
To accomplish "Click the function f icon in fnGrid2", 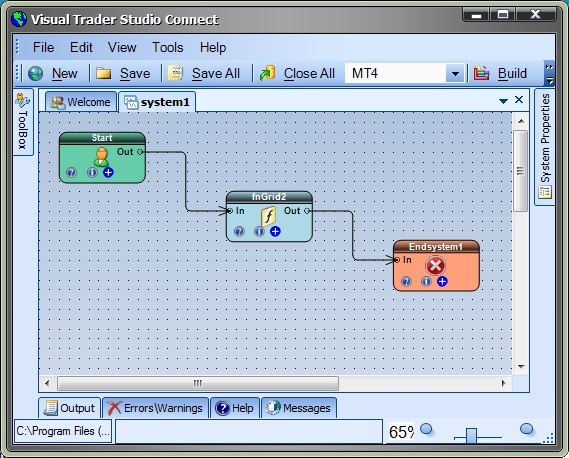I will point(269,216).
